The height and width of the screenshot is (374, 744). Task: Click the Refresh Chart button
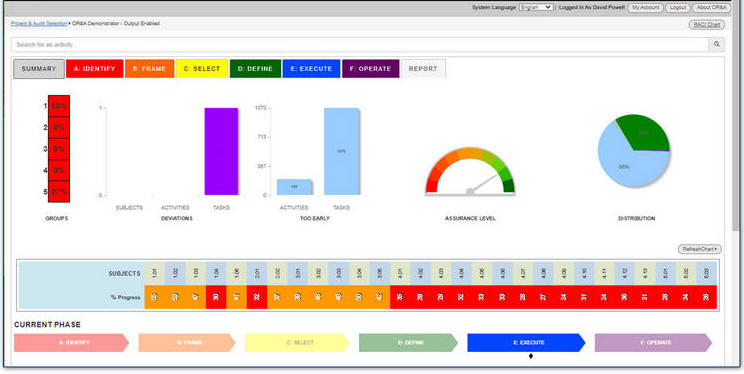point(700,249)
